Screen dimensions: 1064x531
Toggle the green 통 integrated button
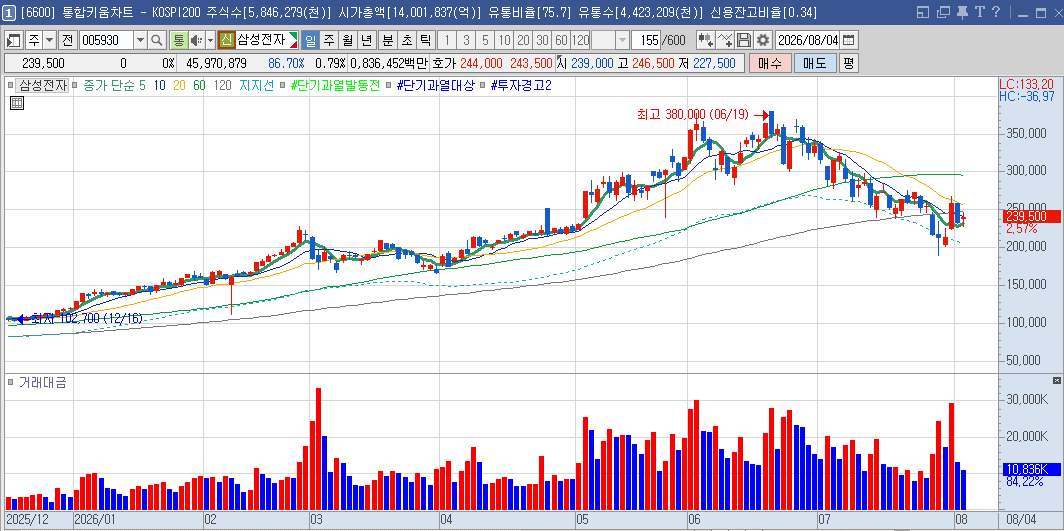pyautogui.click(x=178, y=40)
